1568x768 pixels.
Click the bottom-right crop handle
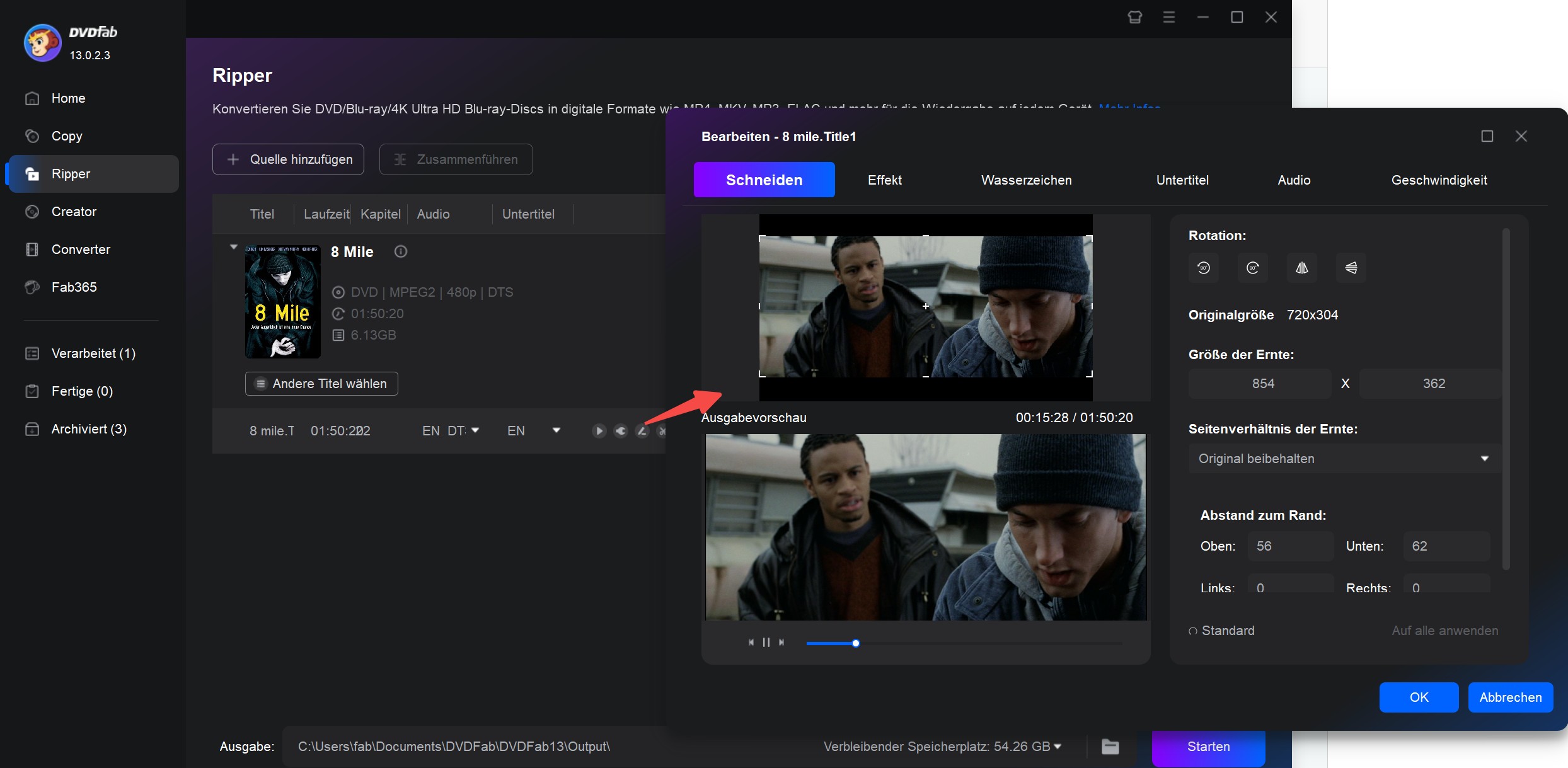[1090, 374]
